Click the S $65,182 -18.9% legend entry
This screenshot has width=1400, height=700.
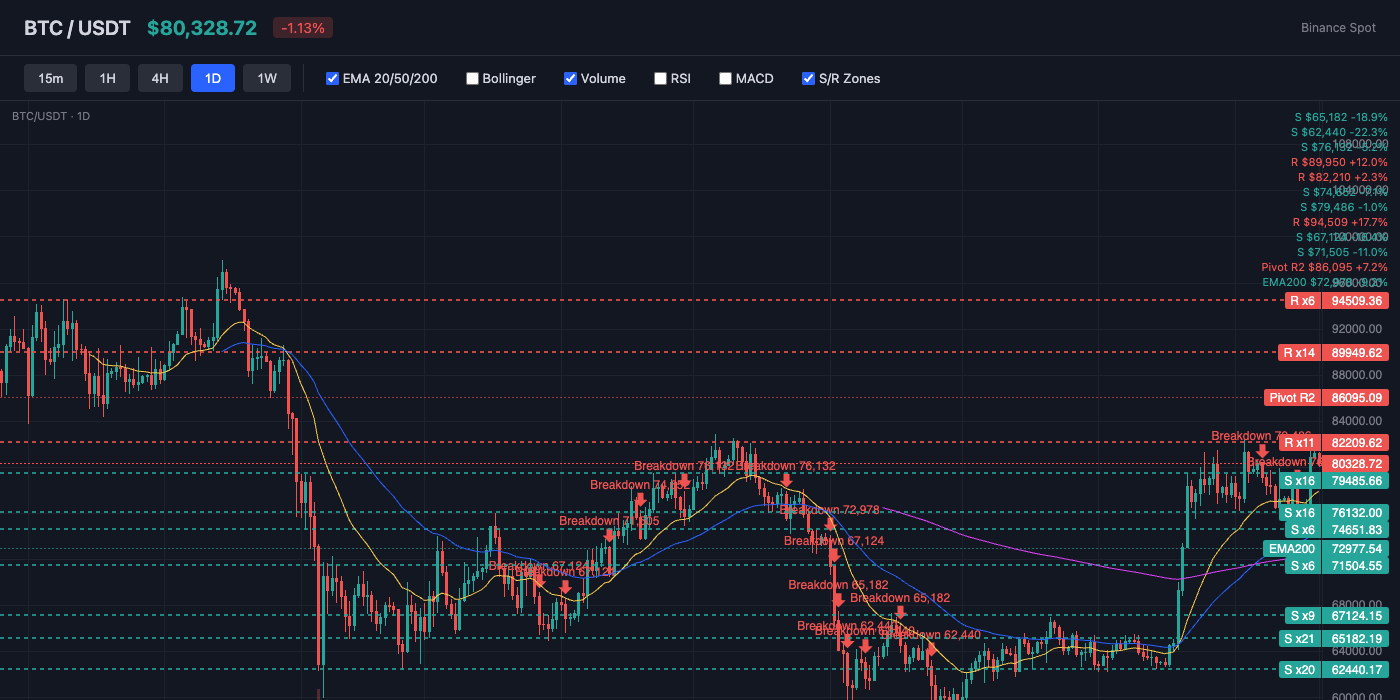coord(1341,117)
